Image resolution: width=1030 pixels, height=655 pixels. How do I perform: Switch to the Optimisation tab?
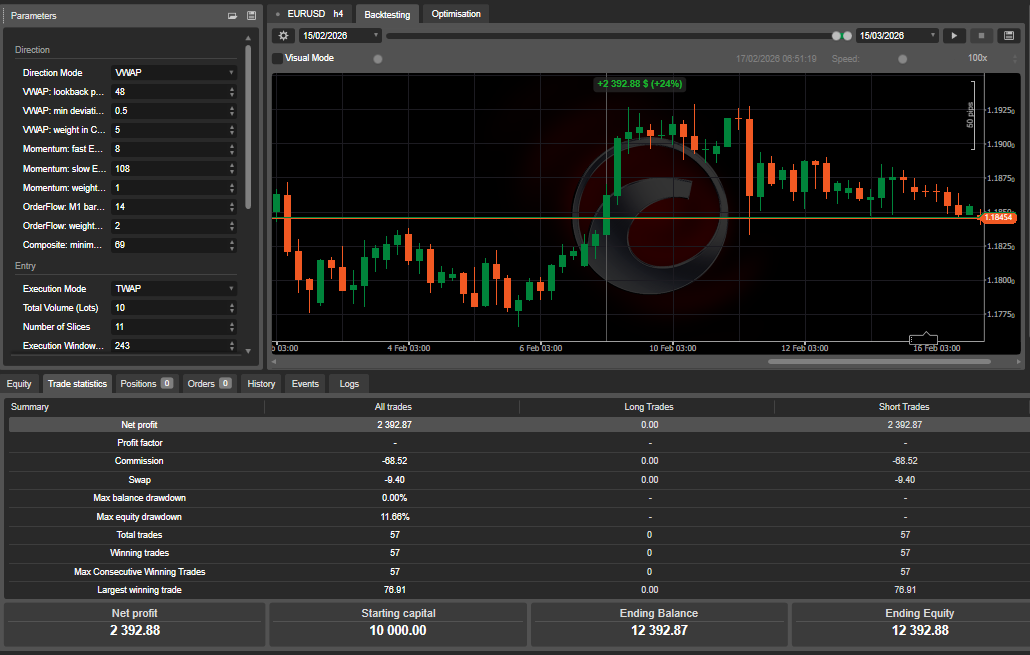455,13
